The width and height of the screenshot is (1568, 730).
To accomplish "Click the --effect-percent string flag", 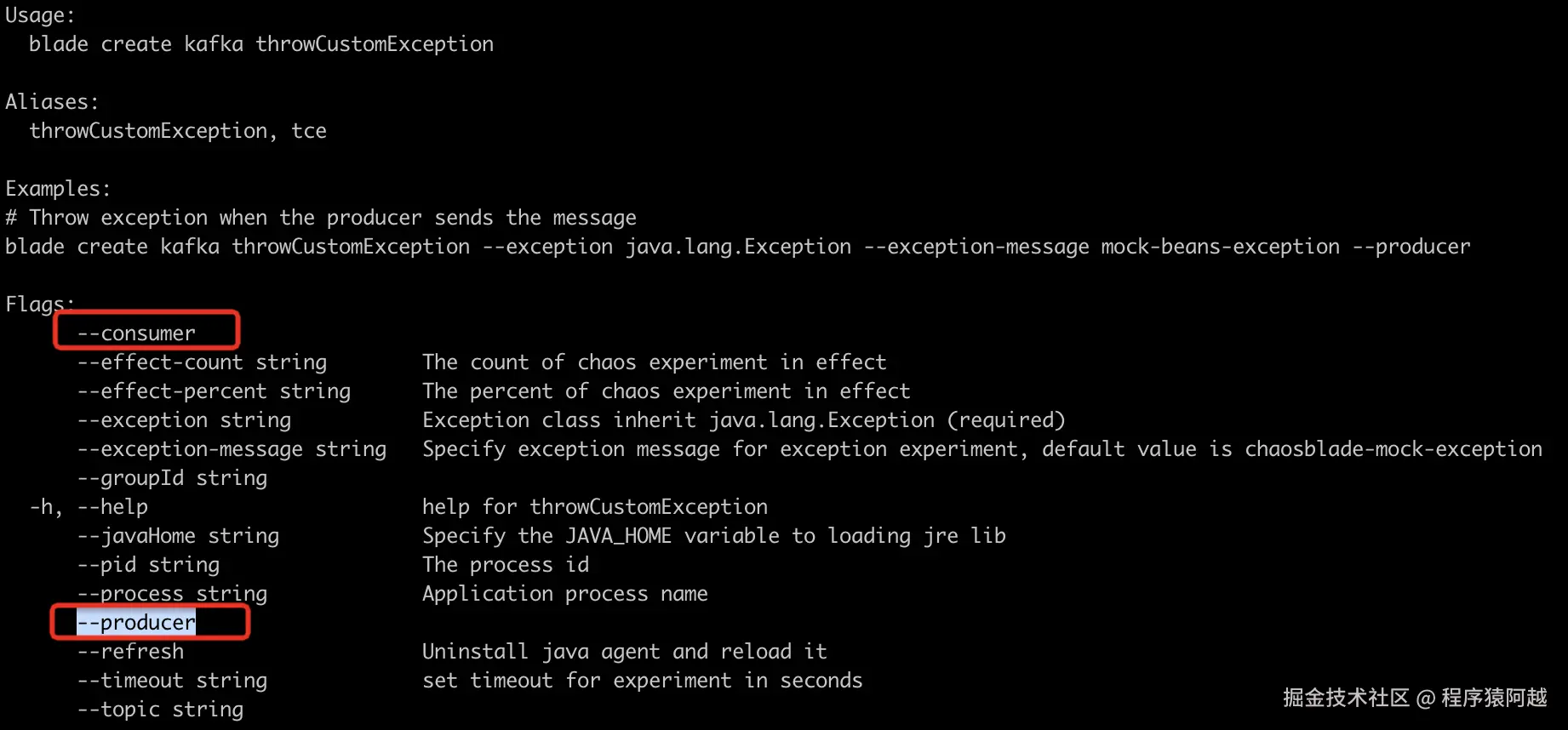I will coord(214,391).
